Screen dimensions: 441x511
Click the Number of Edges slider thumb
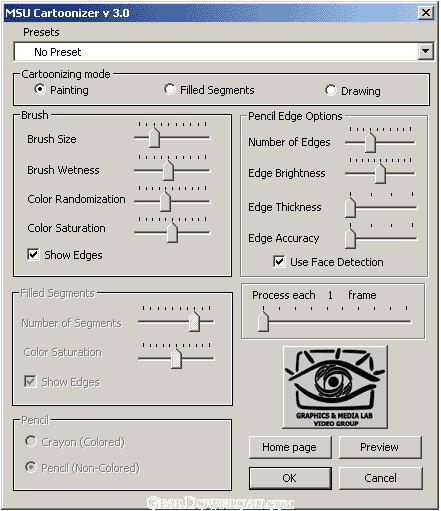(x=370, y=142)
